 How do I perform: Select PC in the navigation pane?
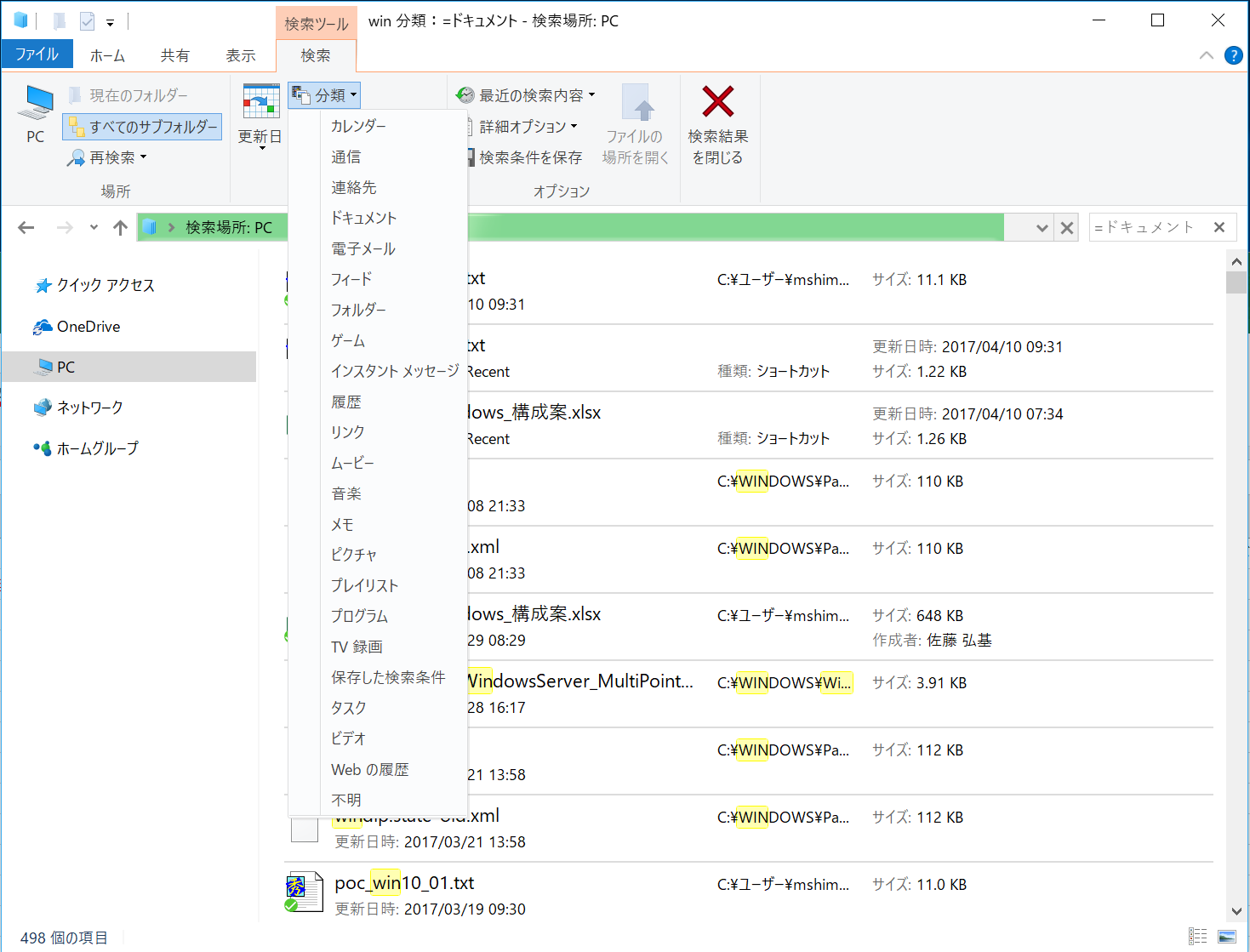pyautogui.click(x=128, y=367)
